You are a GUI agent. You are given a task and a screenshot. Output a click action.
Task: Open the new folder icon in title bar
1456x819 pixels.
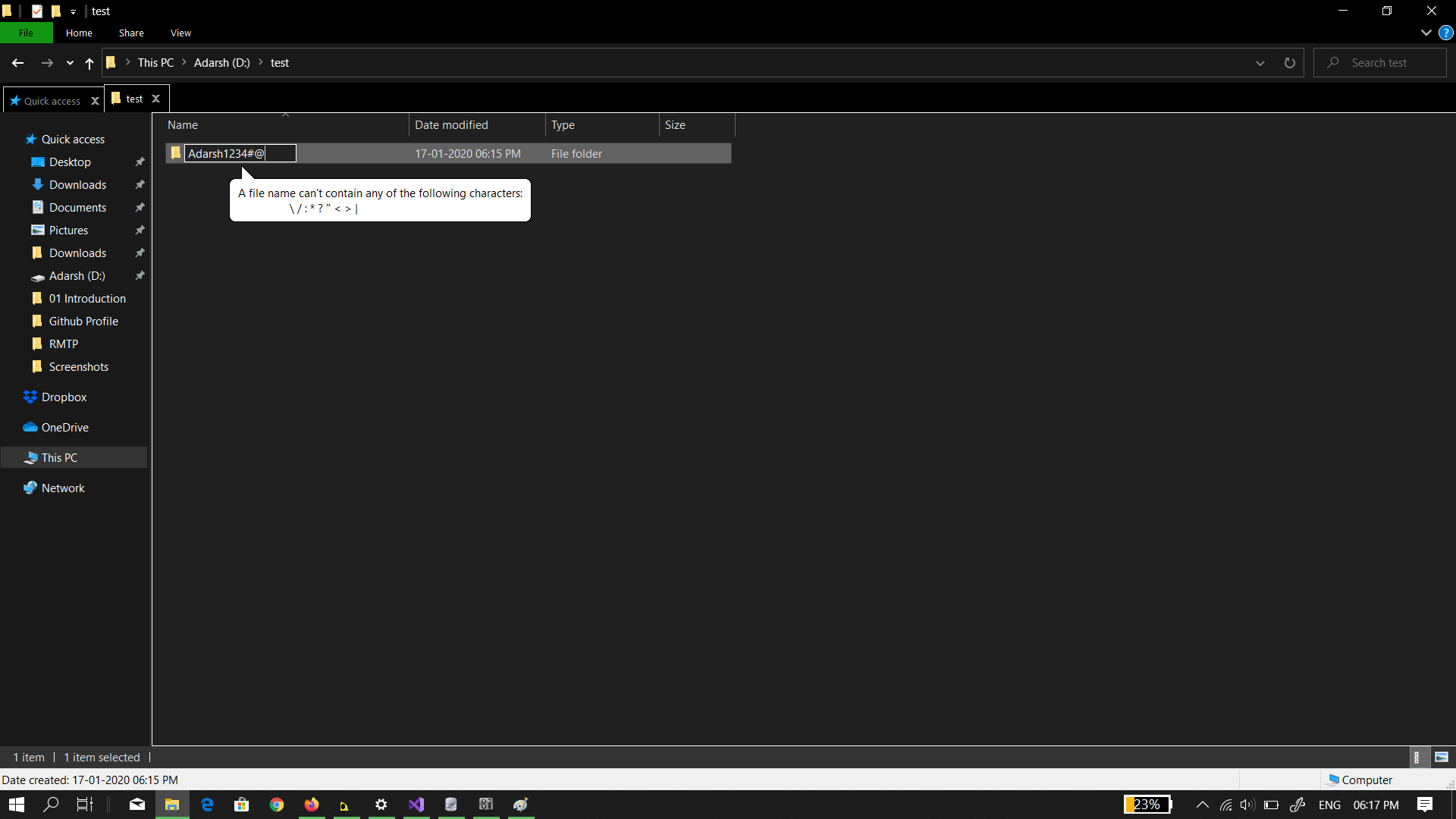point(56,11)
